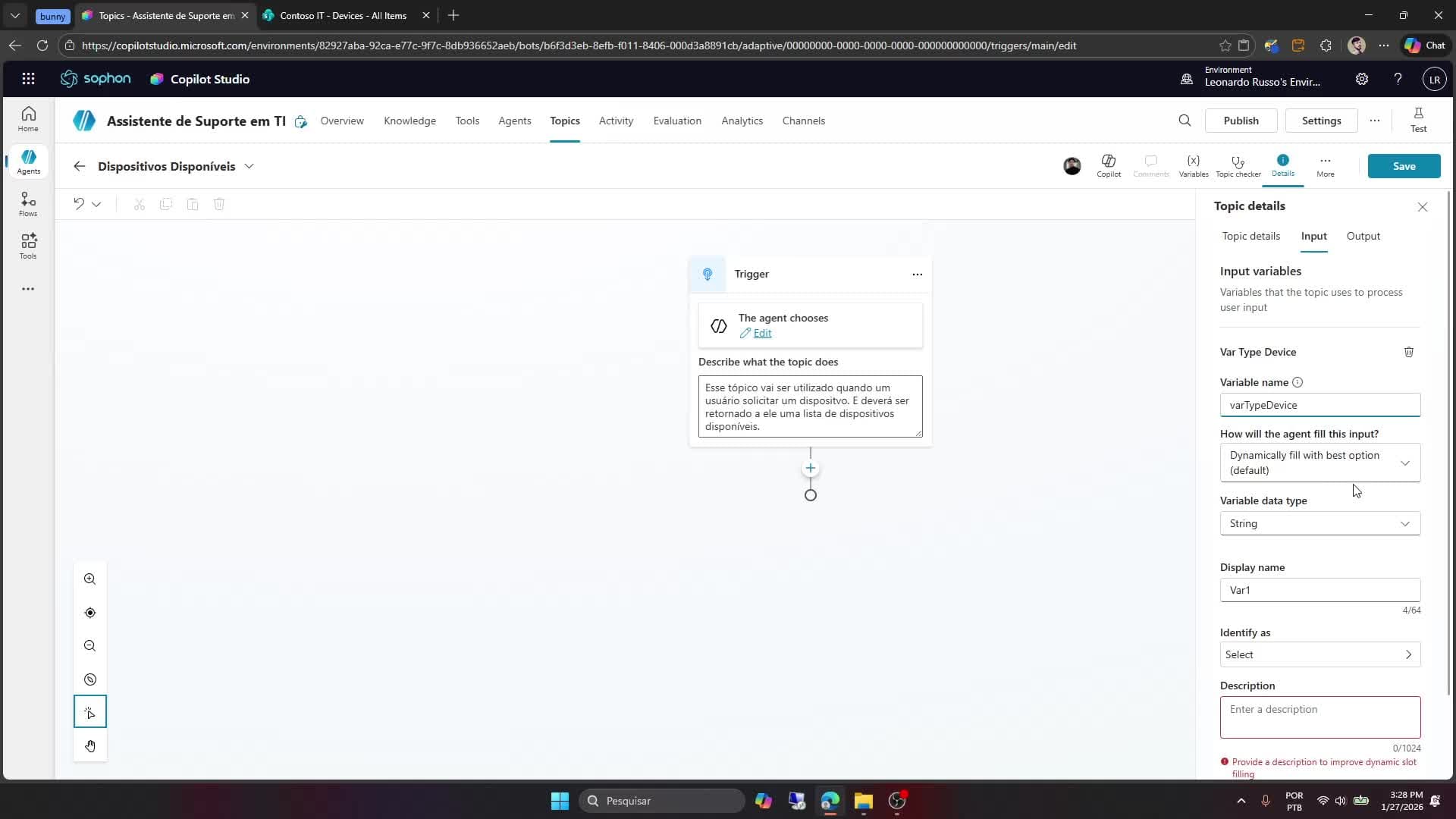
Task: Zoom in on the topic canvas
Action: coord(89,579)
